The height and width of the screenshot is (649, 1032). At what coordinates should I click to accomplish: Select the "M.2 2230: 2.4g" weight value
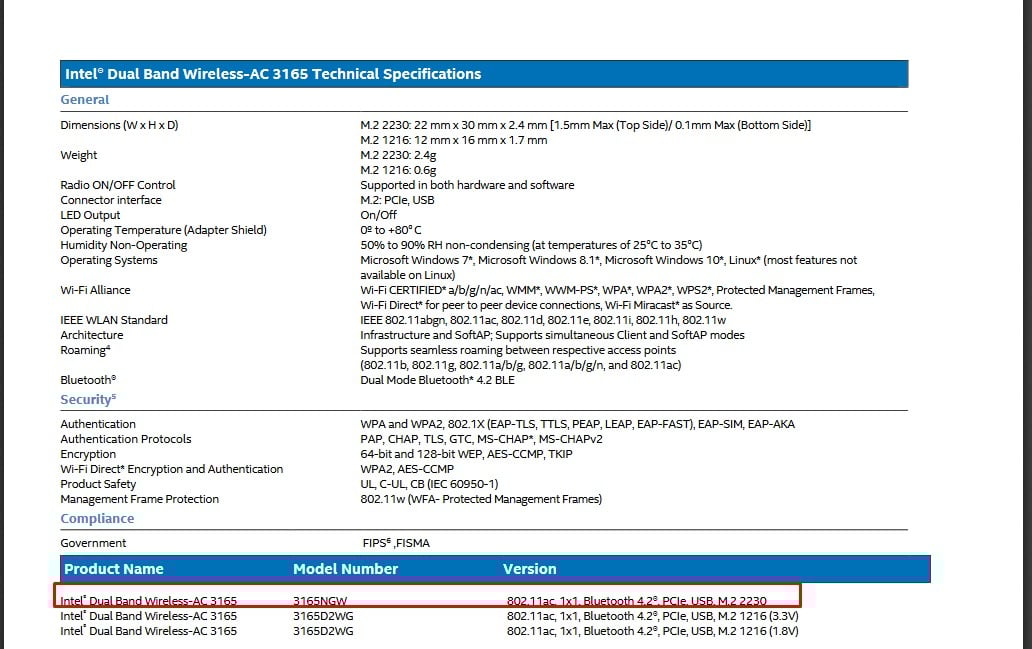click(x=398, y=155)
